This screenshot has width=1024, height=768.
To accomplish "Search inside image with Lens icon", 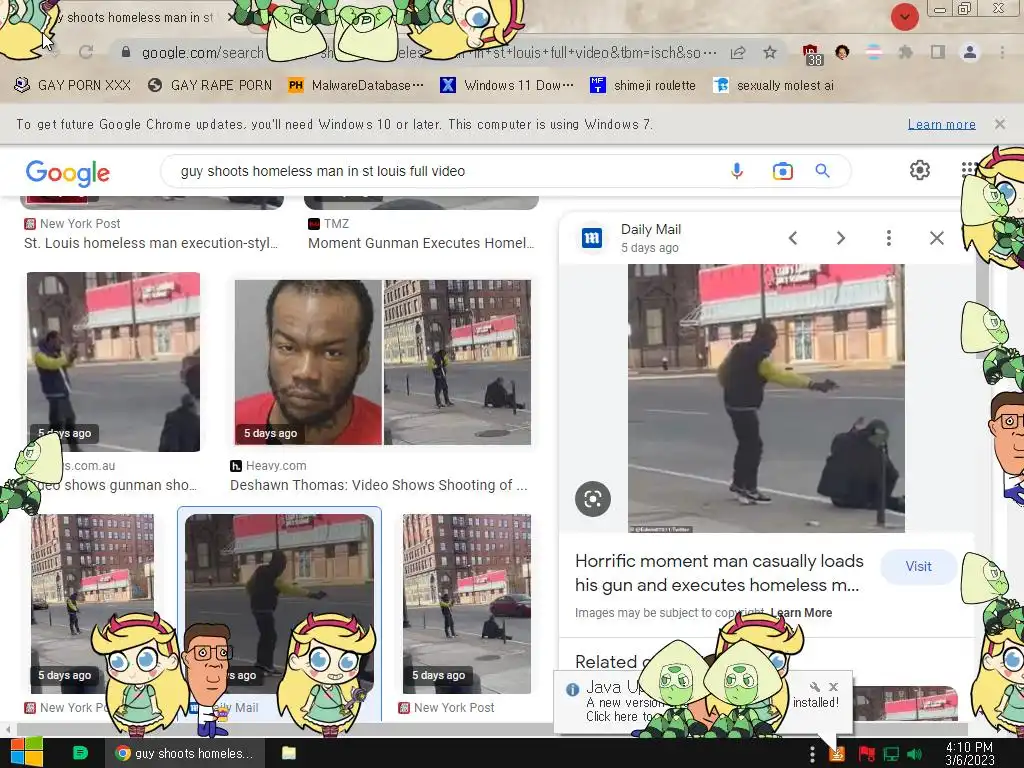I will tap(593, 499).
